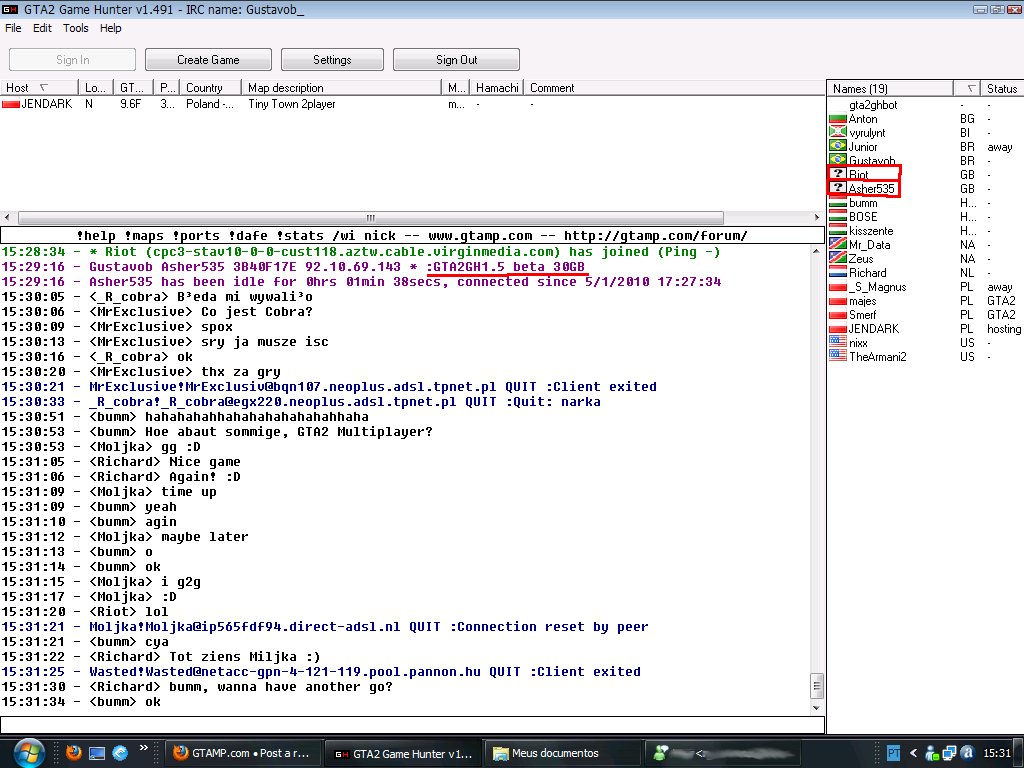
Task: Click the Poland flag beside host JENDARK
Action: point(11,104)
